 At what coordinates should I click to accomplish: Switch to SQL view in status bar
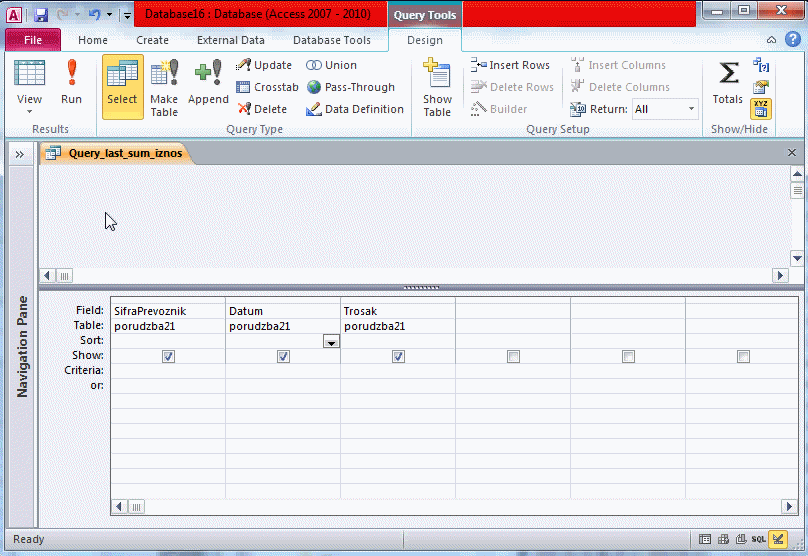pos(759,539)
